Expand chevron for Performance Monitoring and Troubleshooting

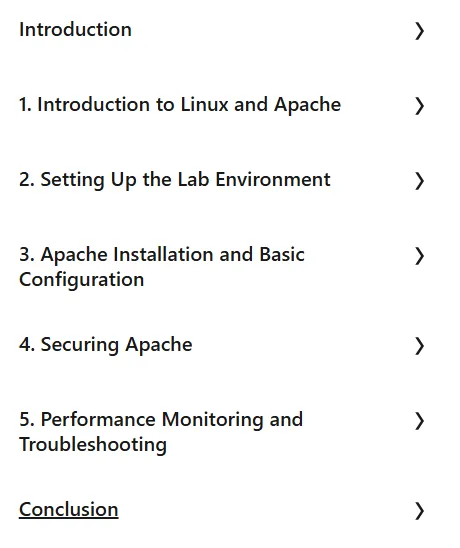click(x=419, y=421)
